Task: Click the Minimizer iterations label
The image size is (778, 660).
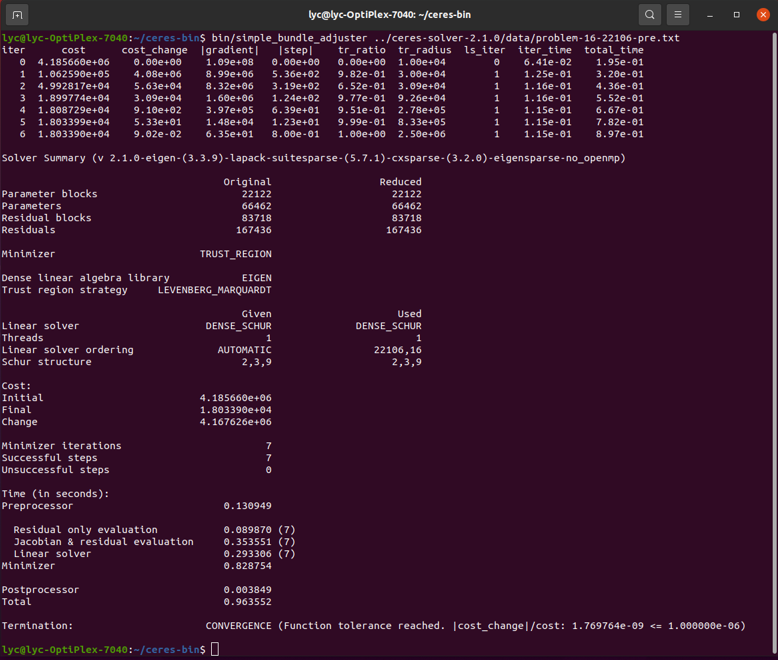Action: (x=62, y=446)
